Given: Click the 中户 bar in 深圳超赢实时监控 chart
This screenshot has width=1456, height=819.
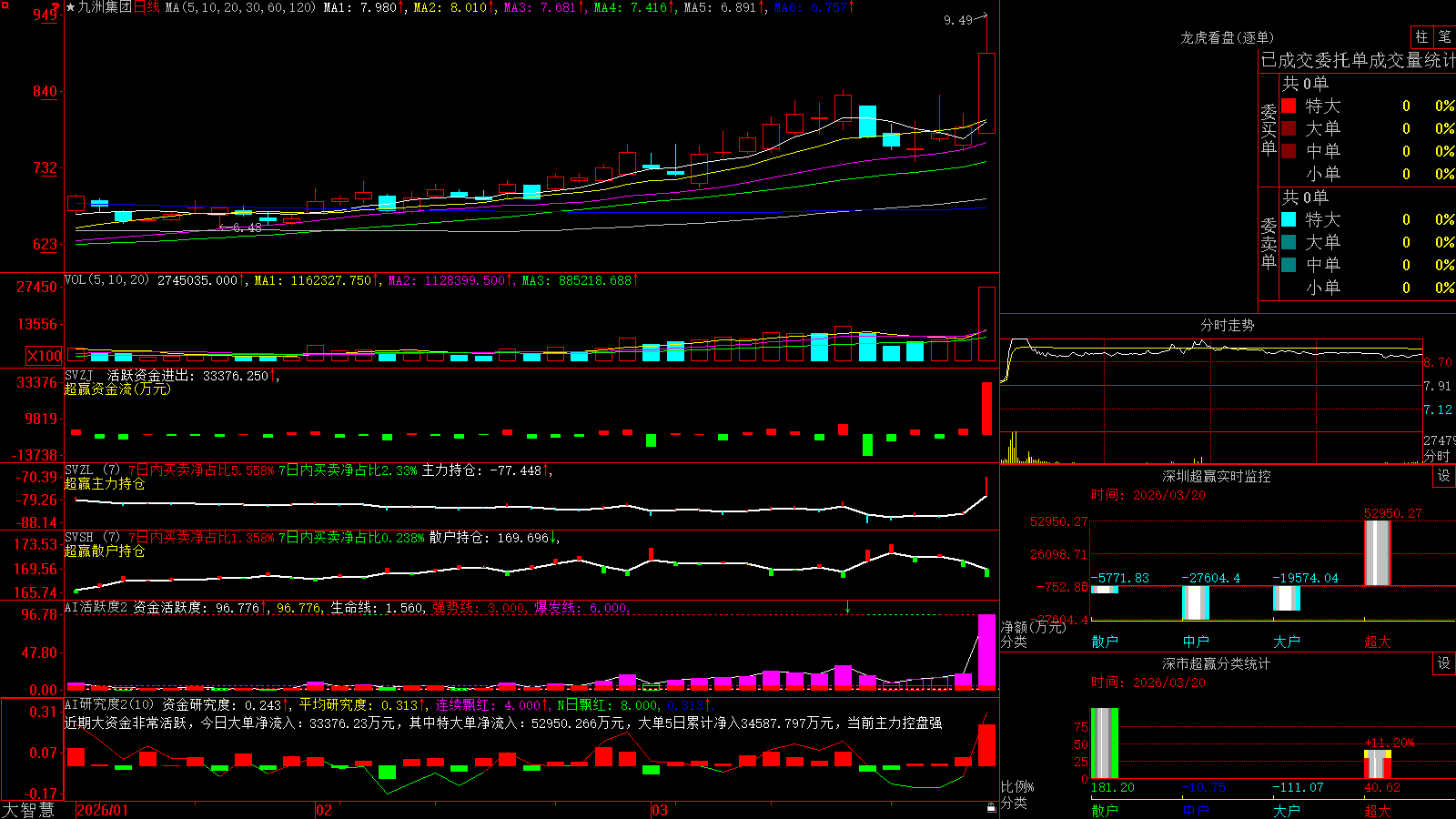Looking at the screenshot, I should click(1196, 602).
